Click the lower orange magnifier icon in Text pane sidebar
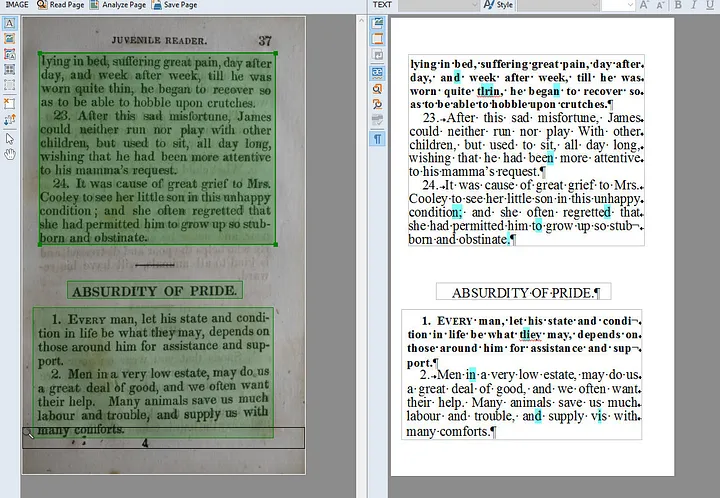The image size is (720, 498). [377, 104]
